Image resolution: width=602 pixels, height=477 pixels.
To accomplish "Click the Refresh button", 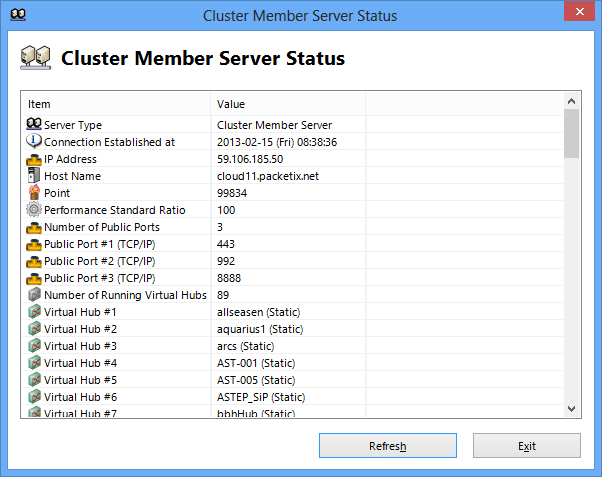I will 387,446.
